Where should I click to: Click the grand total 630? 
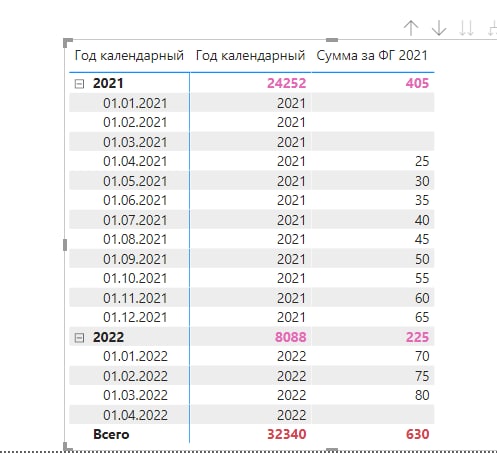coord(417,434)
